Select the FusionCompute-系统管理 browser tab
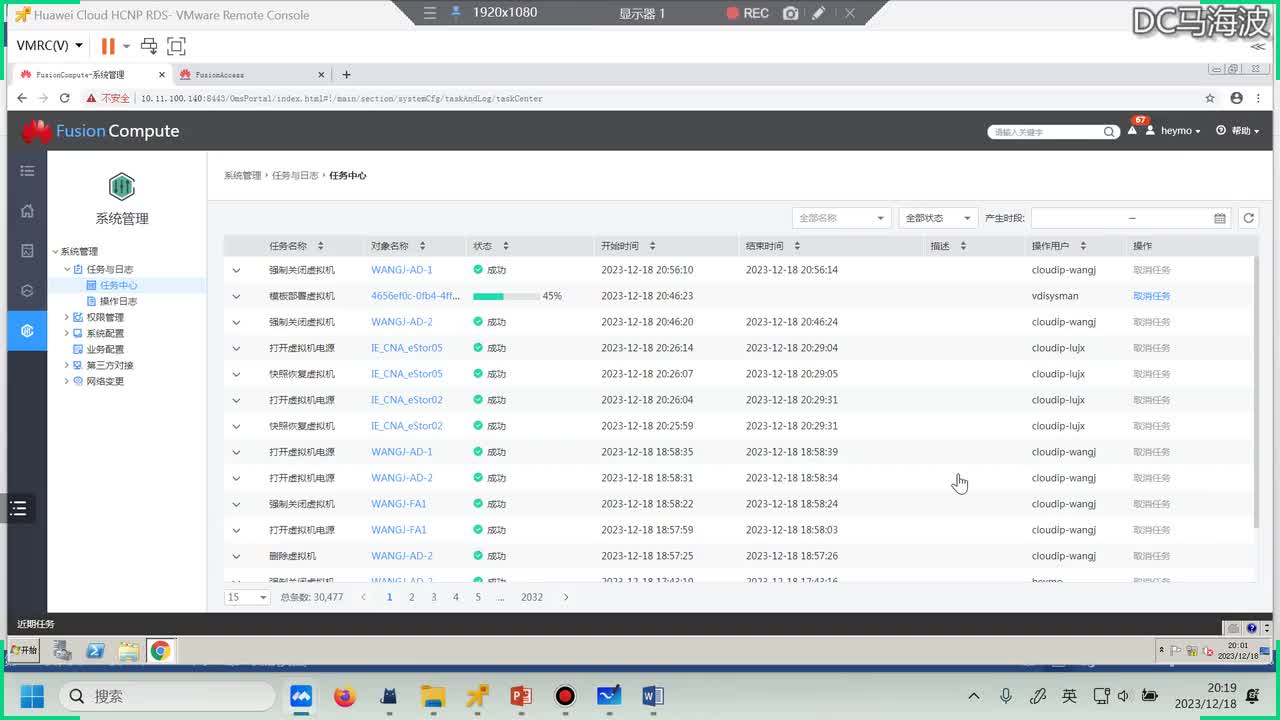This screenshot has width=1280, height=720. 92,75
